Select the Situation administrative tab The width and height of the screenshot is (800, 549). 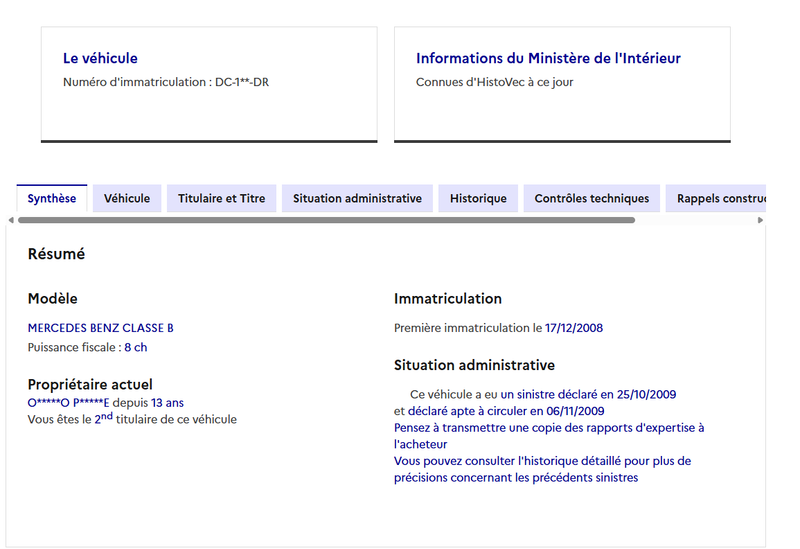click(x=357, y=198)
